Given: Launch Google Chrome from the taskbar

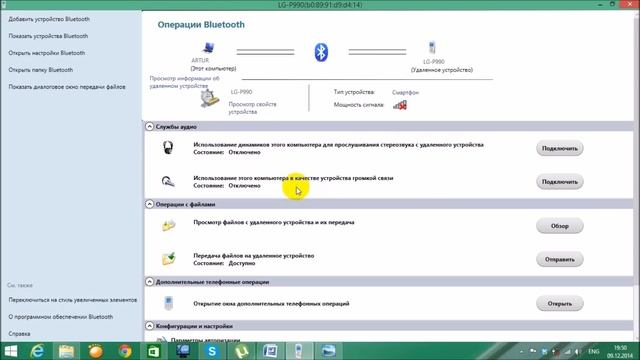Looking at the screenshot, I should coord(125,351).
